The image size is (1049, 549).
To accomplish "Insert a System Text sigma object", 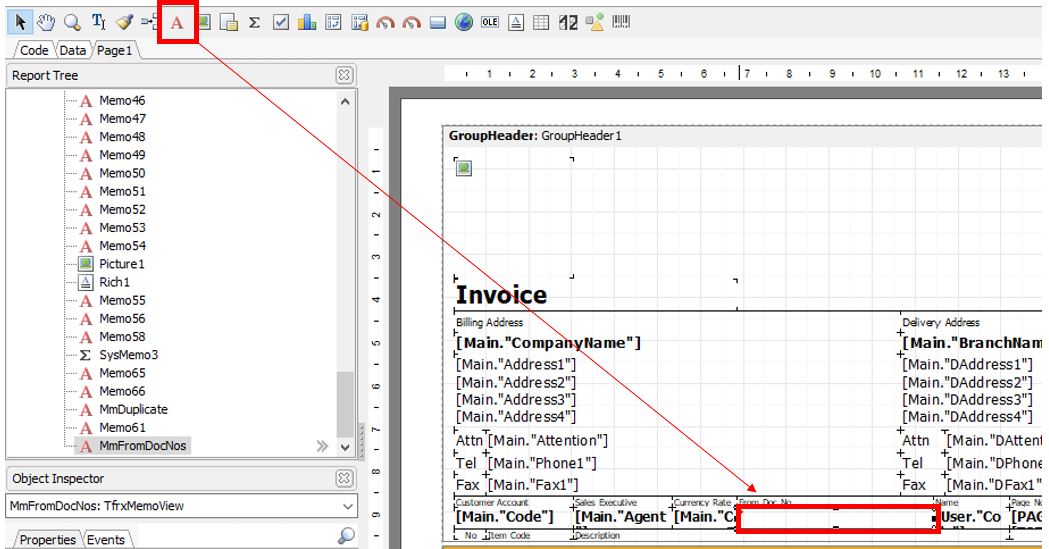I will pos(253,22).
